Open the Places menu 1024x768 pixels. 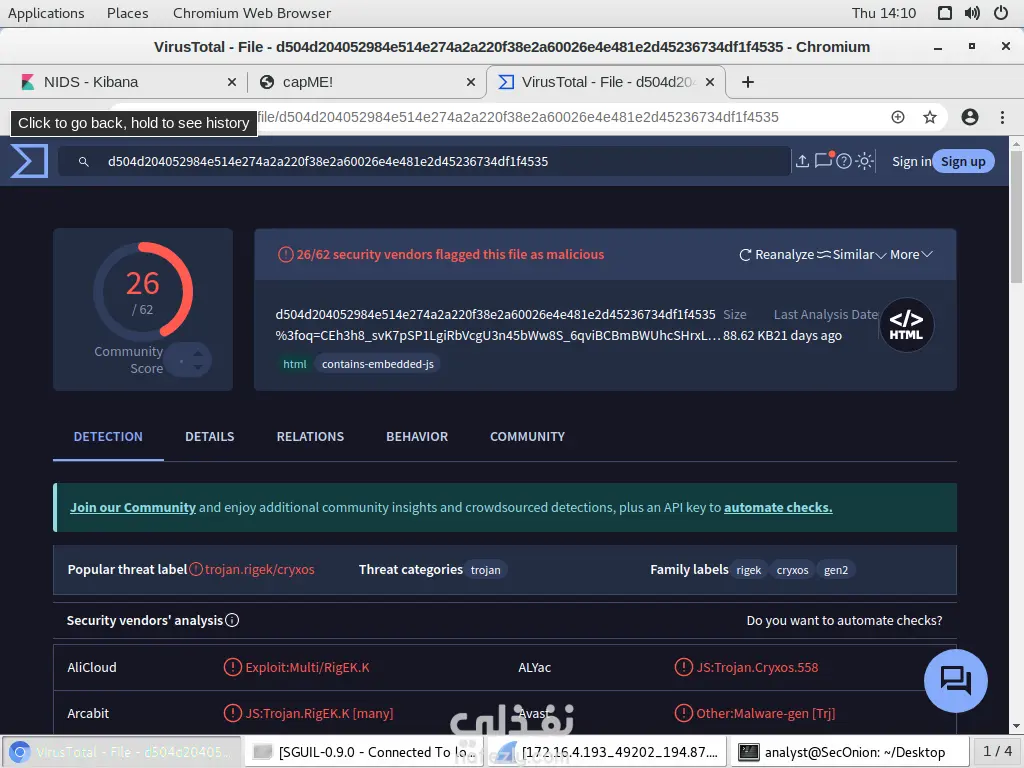(127, 13)
